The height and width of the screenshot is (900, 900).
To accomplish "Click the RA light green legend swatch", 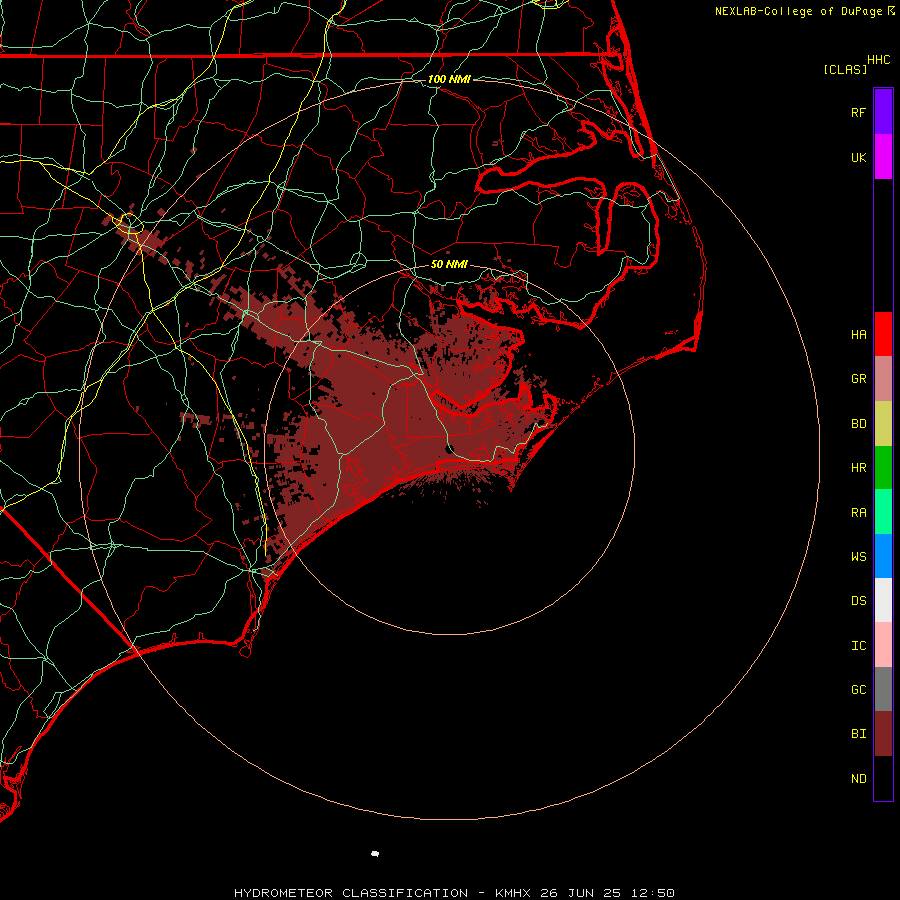I will [x=883, y=512].
